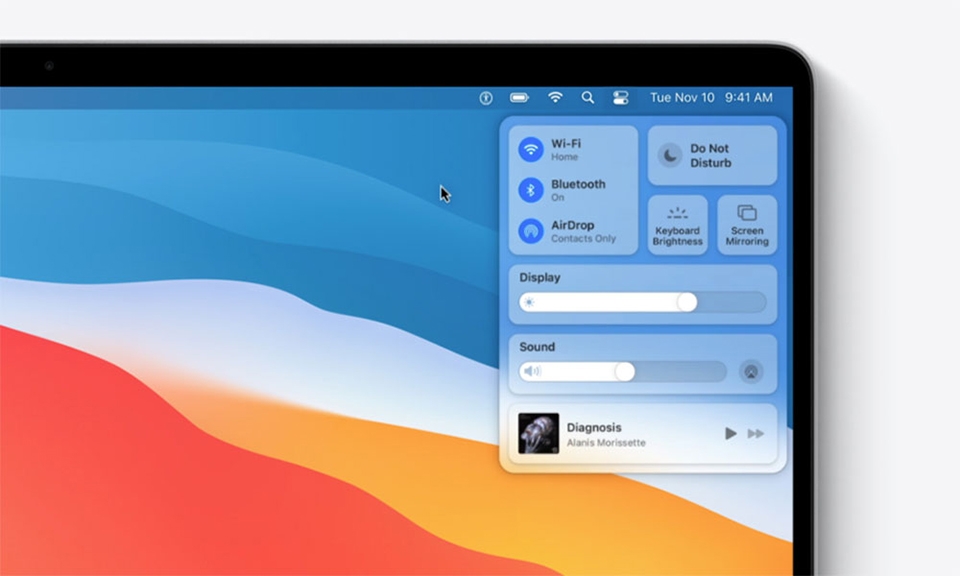Play "Diagnosis" by Alanis Morissette

(729, 434)
